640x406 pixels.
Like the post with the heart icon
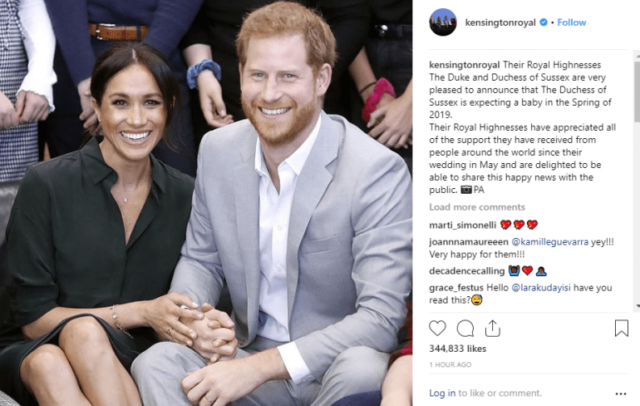(x=437, y=328)
